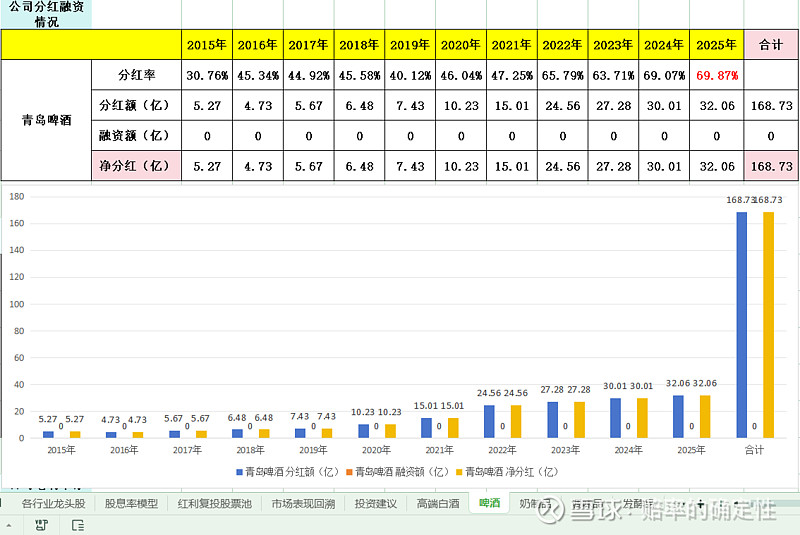The width and height of the screenshot is (800, 535).
Task: Click the tall blue 合计 bar in chart
Action: [741, 325]
